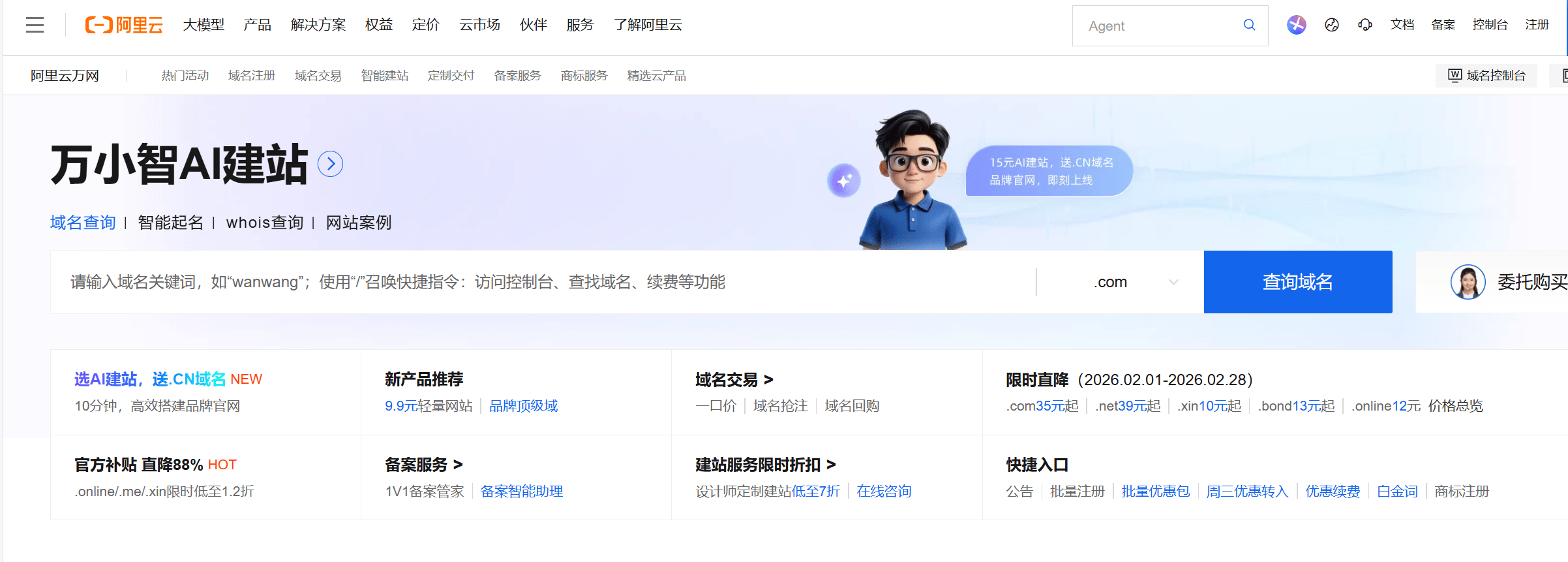
Task: Expand the 域名交易 section arrow
Action: 768,379
